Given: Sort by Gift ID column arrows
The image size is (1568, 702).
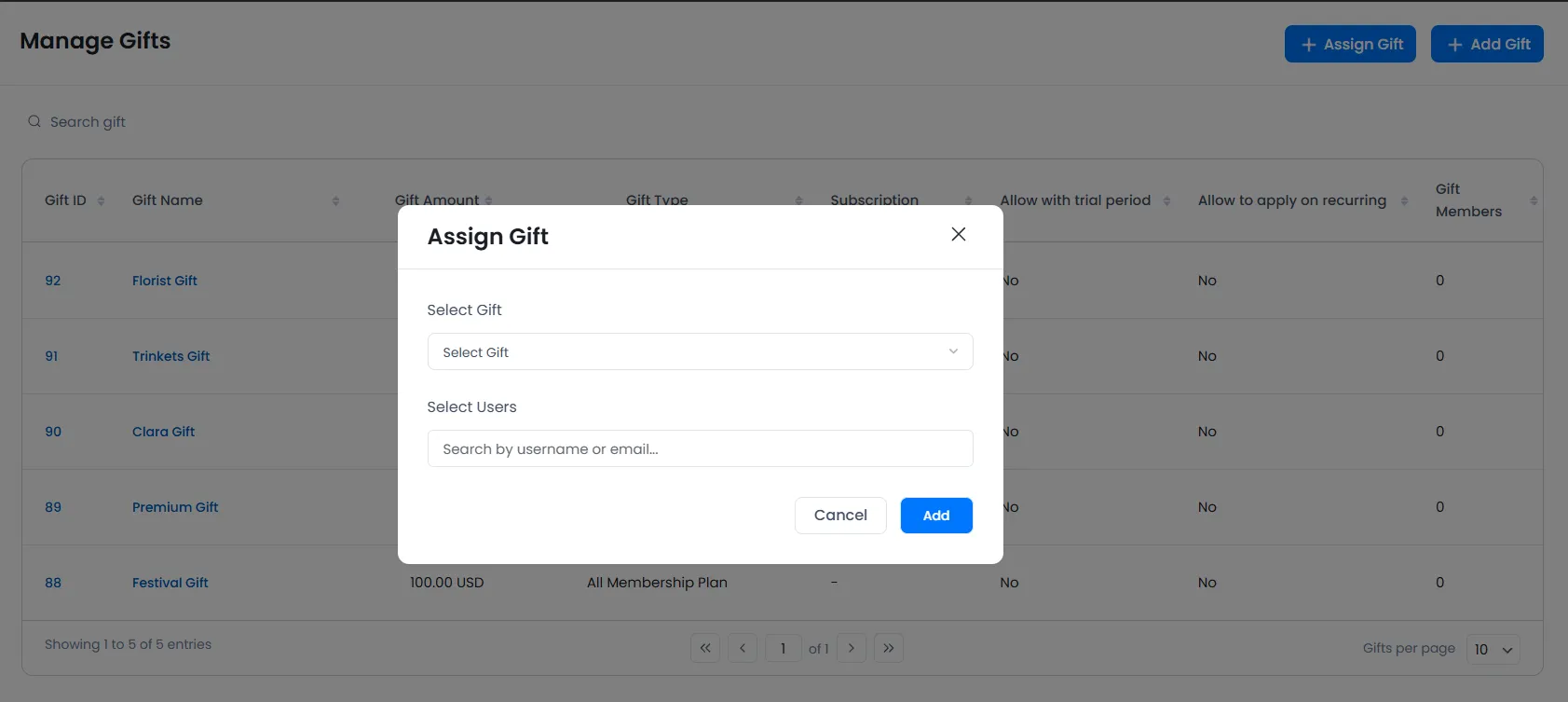Looking at the screenshot, I should pyautogui.click(x=101, y=200).
